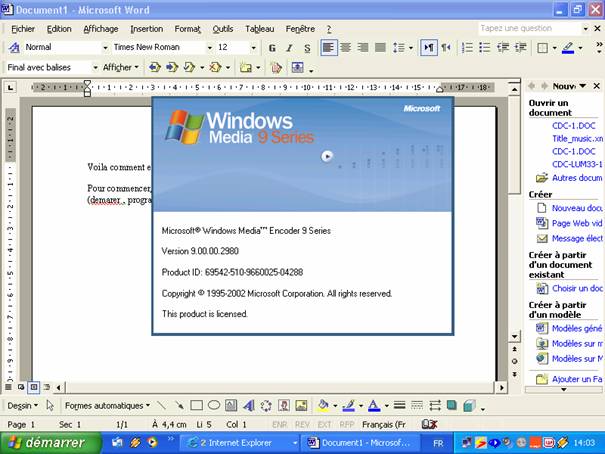Open the Affichage menu
This screenshot has height=454, width=605.
(101, 29)
